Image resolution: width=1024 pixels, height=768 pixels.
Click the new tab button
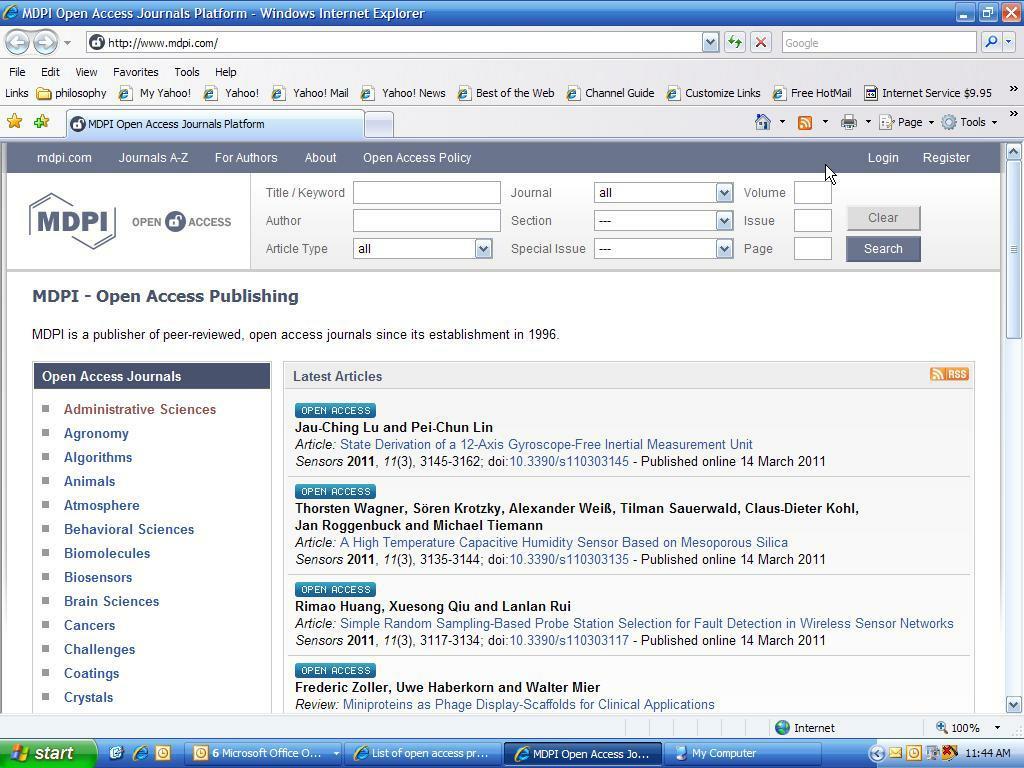379,125
